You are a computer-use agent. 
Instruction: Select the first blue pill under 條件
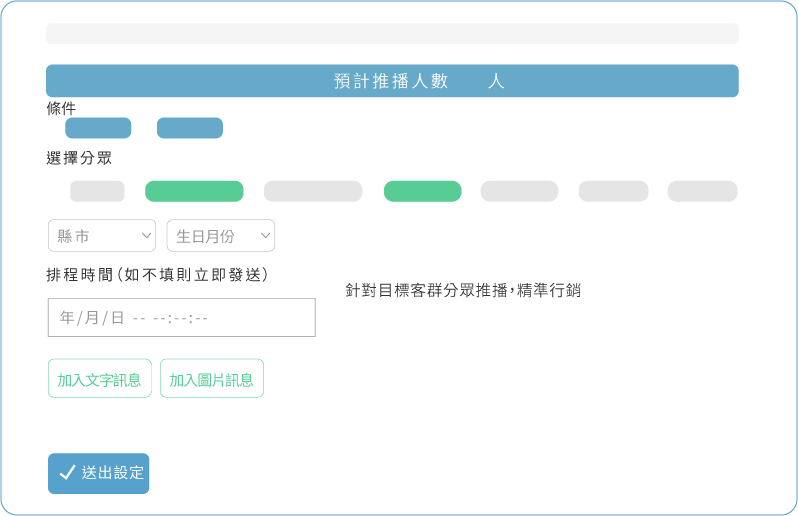pos(98,128)
